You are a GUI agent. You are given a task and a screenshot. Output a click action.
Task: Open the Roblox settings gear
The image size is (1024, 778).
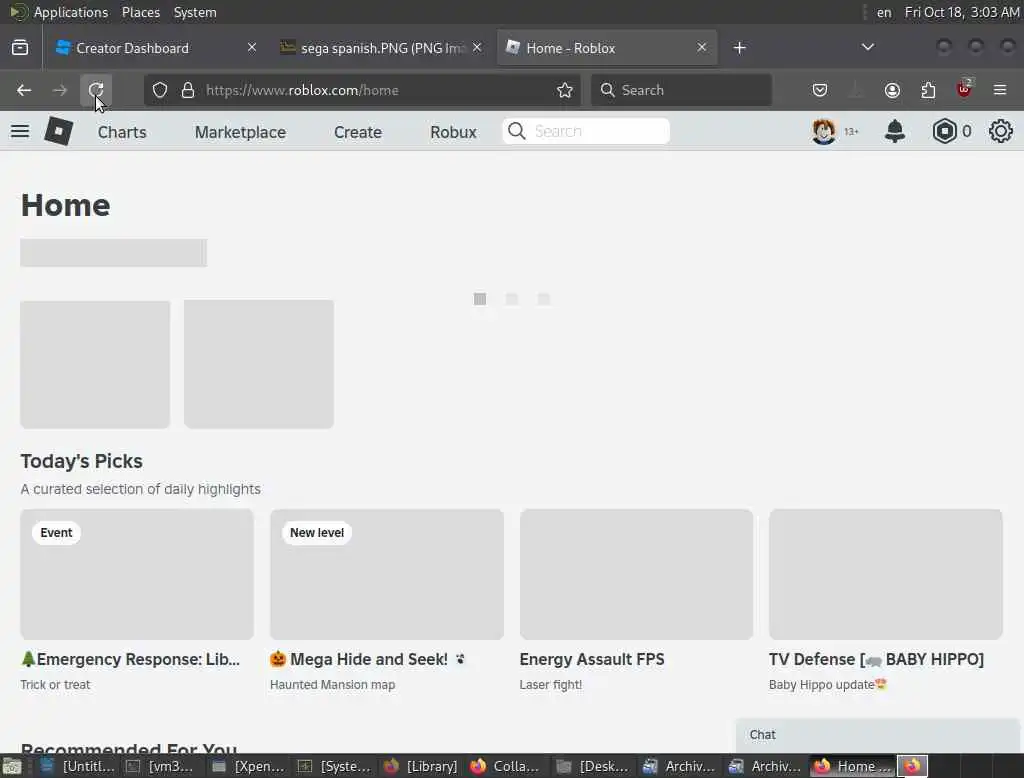click(1000, 131)
